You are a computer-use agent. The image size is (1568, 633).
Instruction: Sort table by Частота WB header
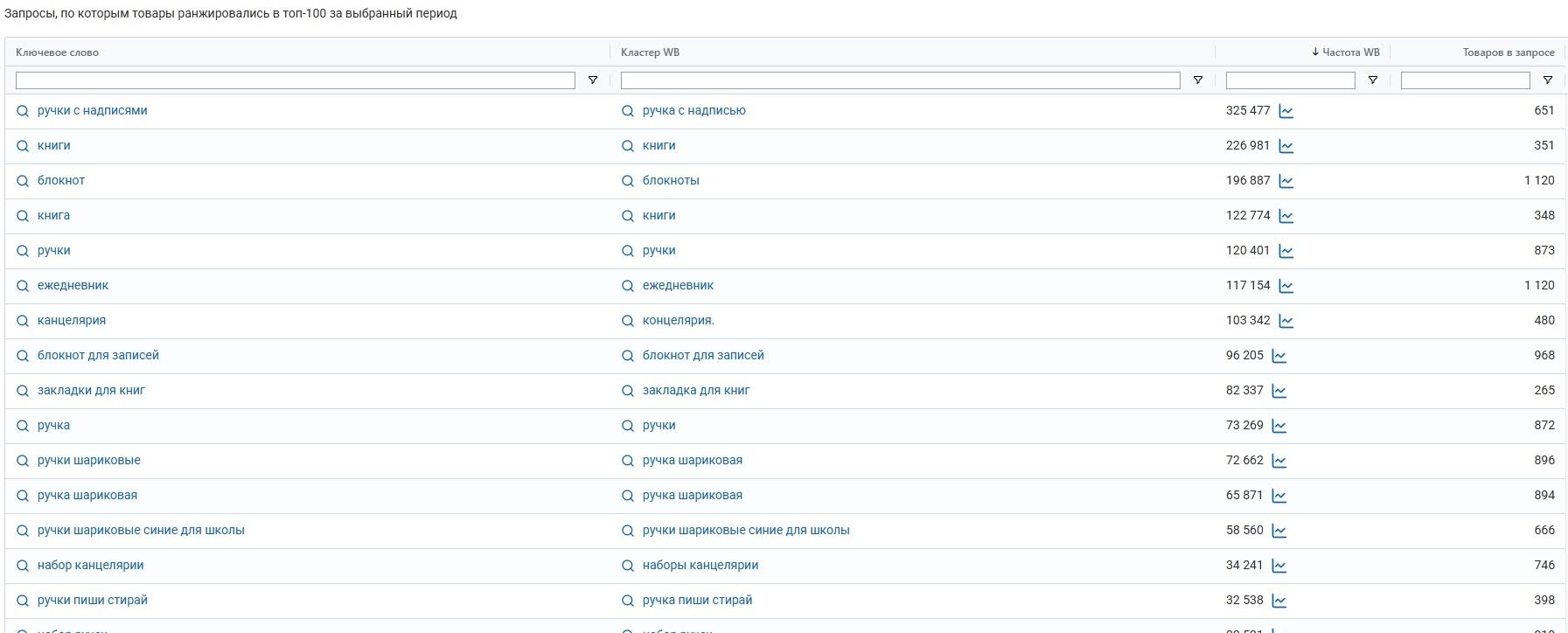(1349, 52)
